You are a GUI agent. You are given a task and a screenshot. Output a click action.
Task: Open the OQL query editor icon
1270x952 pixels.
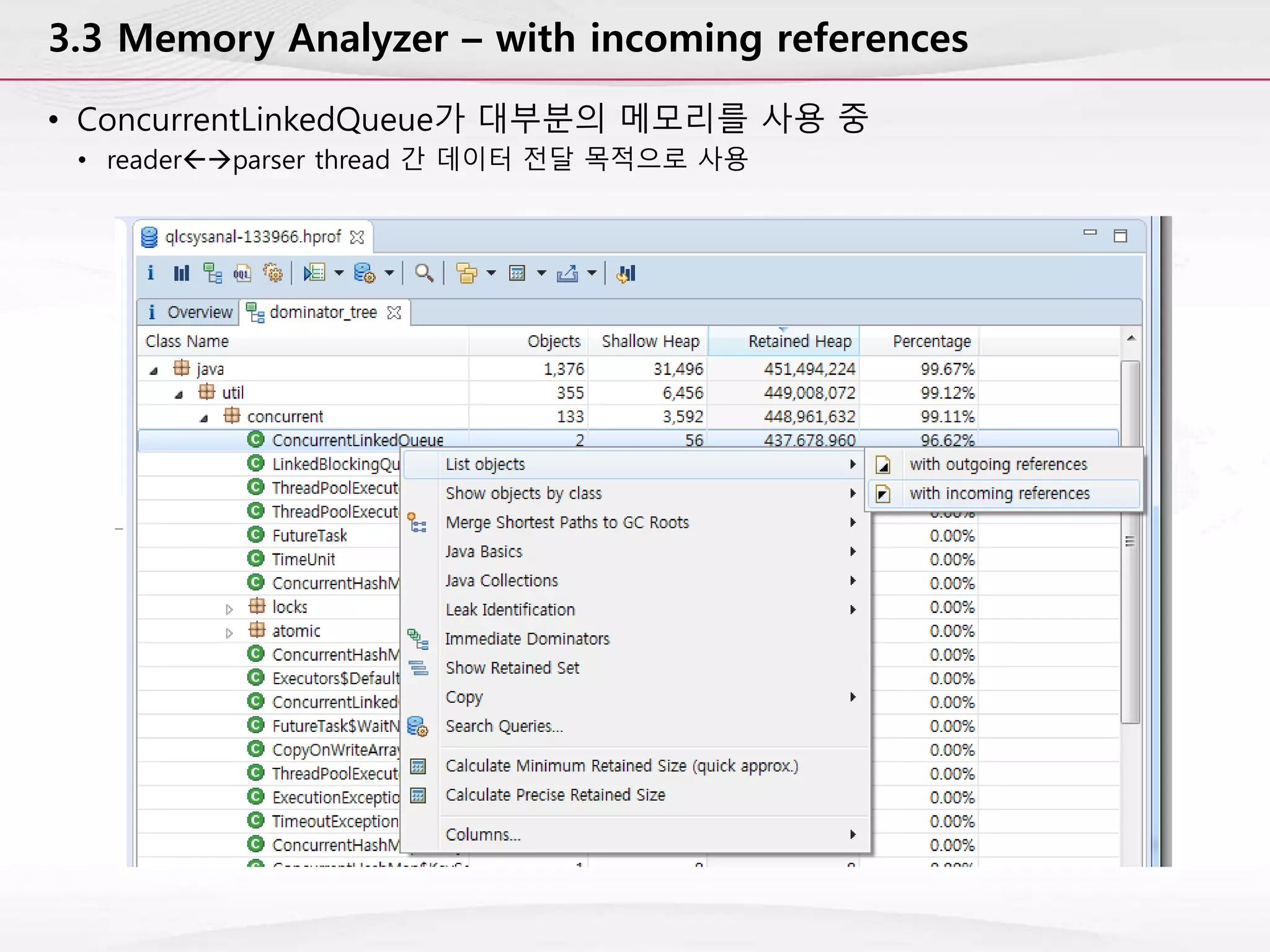pyautogui.click(x=242, y=273)
